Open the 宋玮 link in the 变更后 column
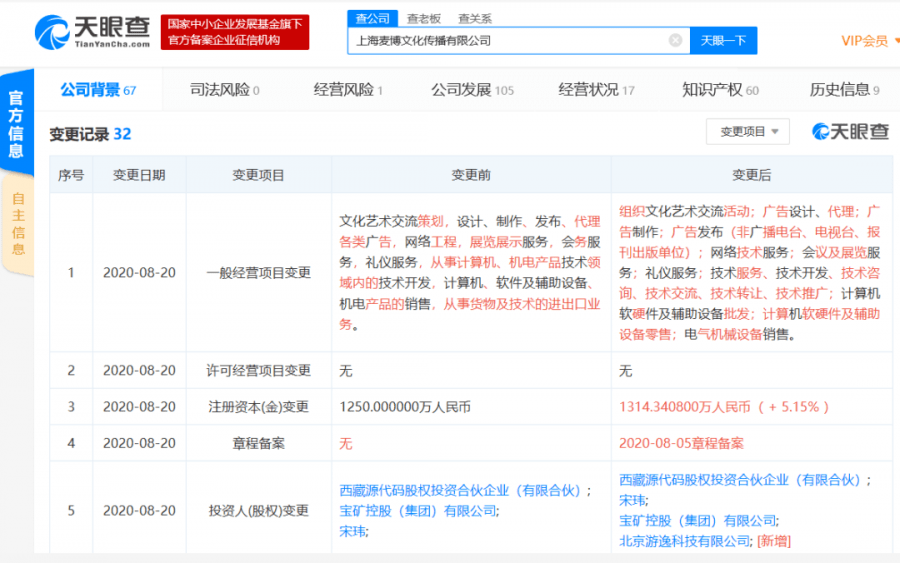The image size is (900, 563). pyautogui.click(x=632, y=500)
